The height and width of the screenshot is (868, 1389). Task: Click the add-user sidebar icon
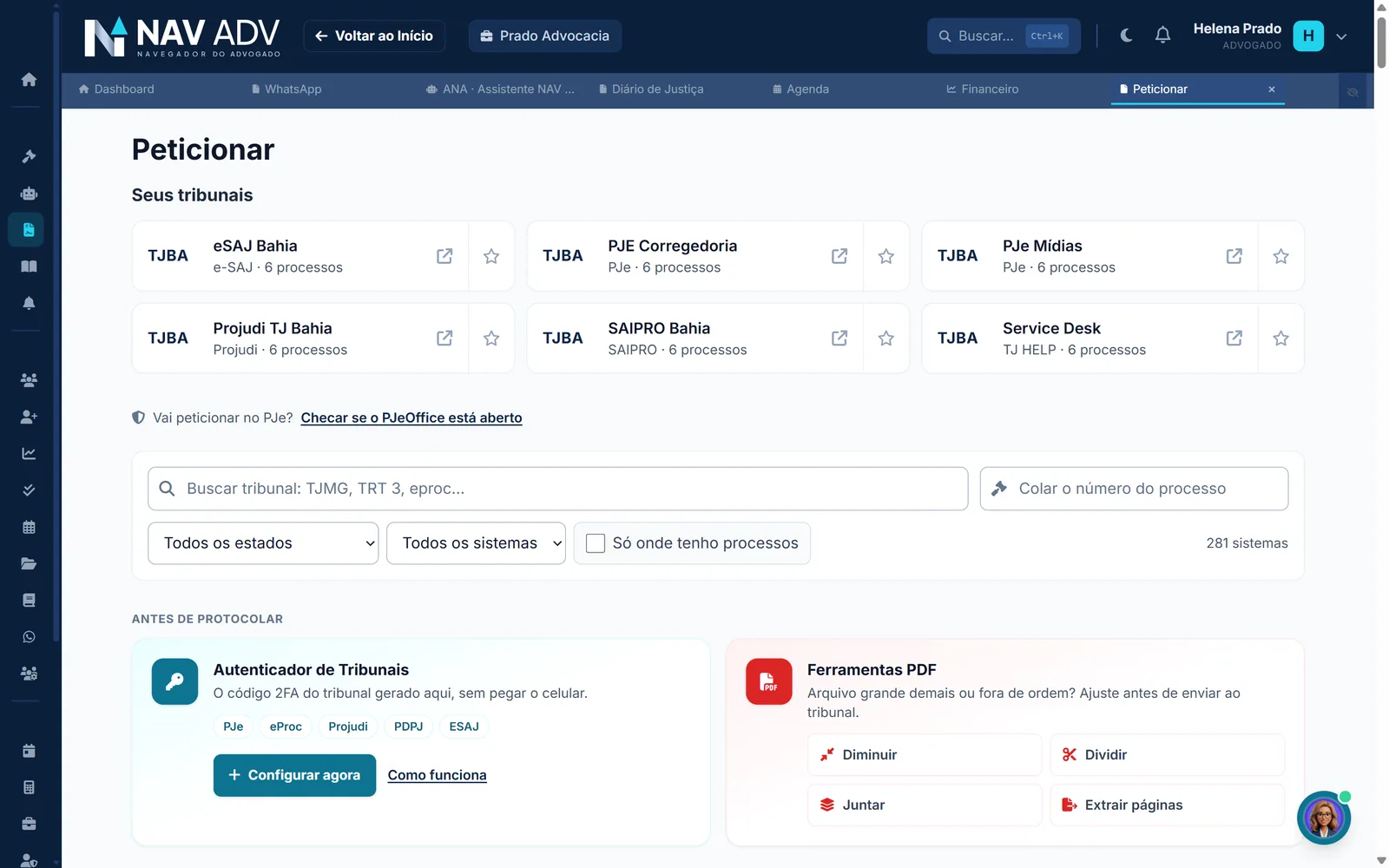pos(29,417)
